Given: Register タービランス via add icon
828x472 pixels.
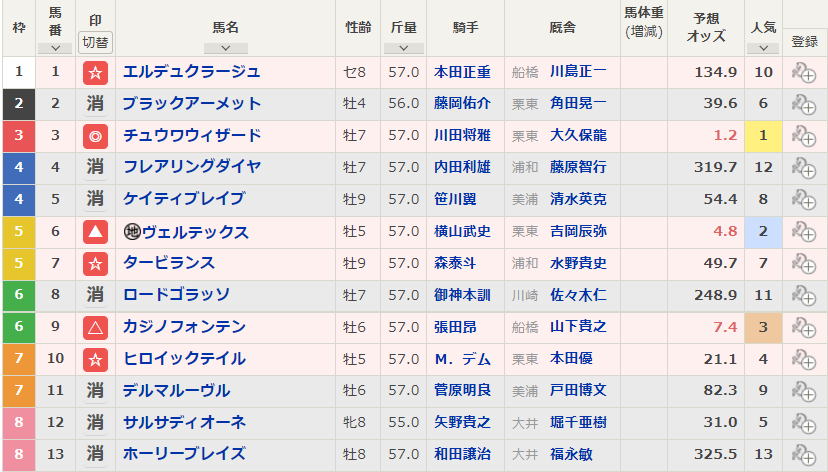Looking at the screenshot, I should [x=804, y=263].
